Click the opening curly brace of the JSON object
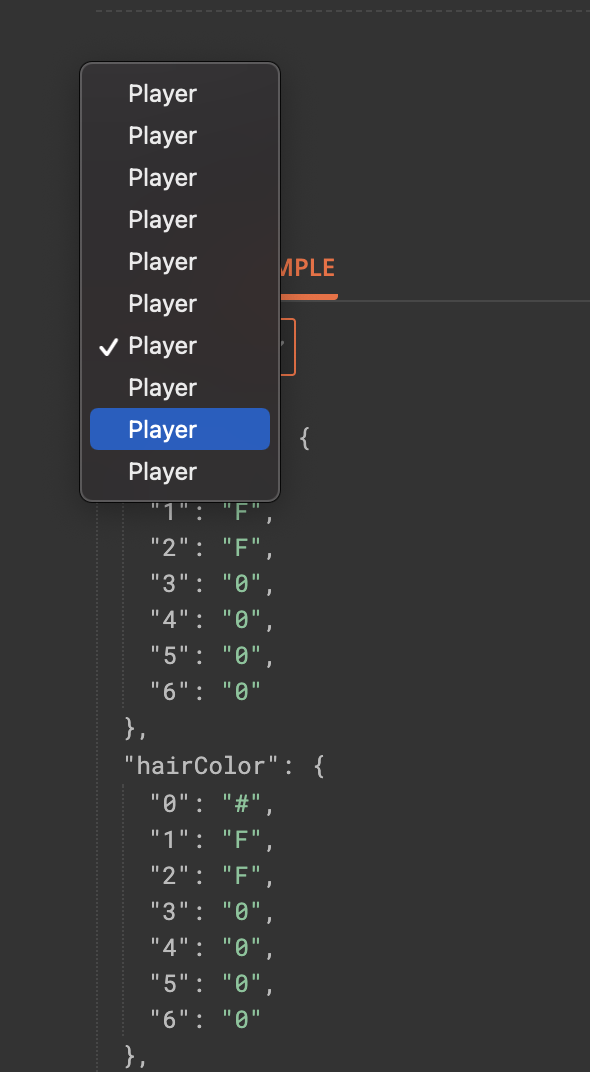590x1072 pixels. [305, 438]
